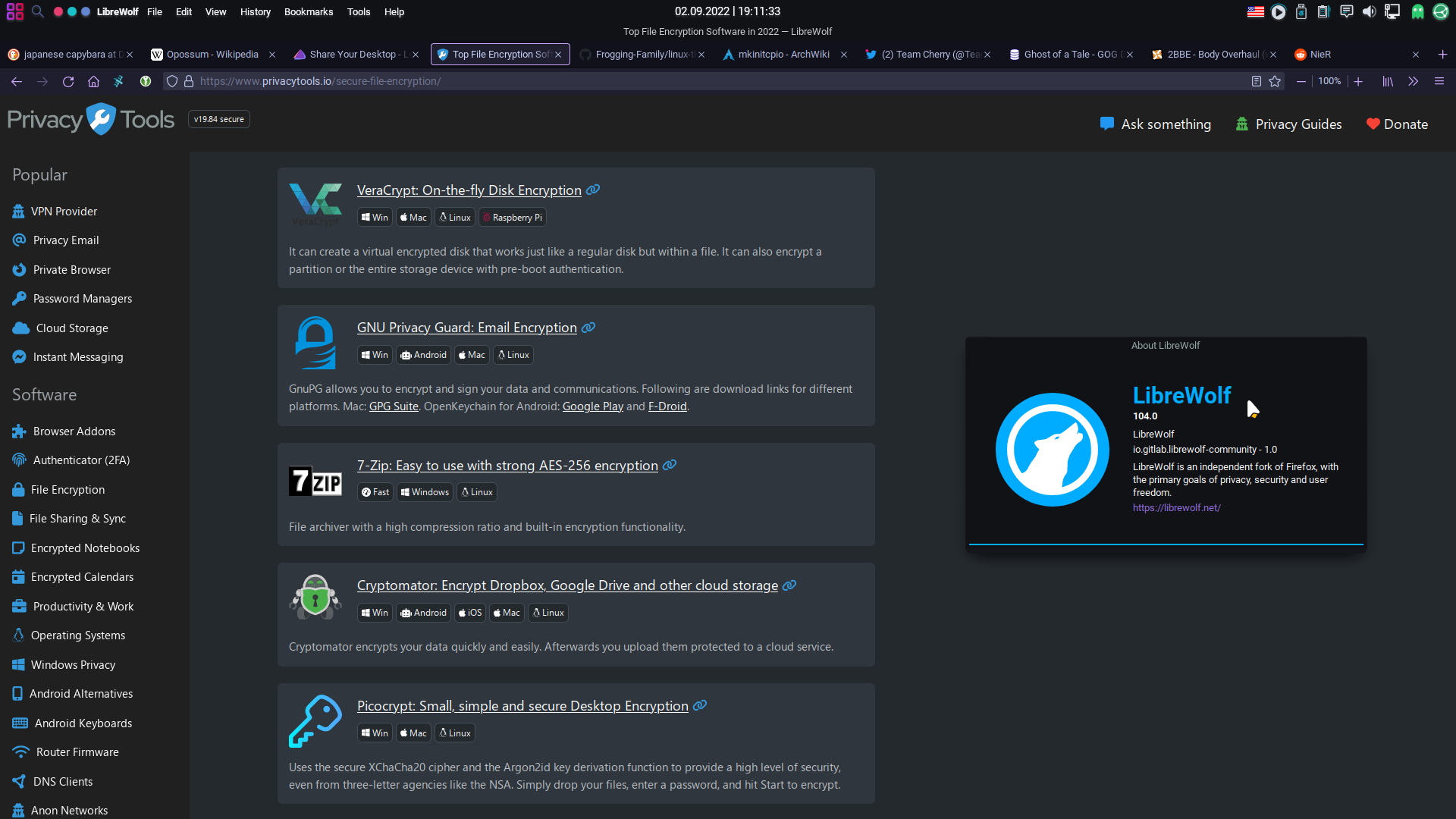Open https://libreweolf.net/ link in About dialog
This screenshot has height=819, width=1456.
(1177, 508)
